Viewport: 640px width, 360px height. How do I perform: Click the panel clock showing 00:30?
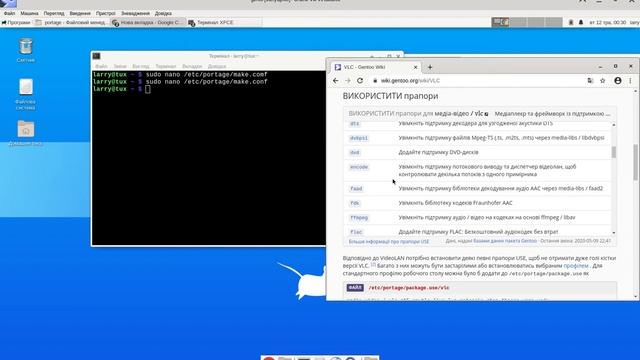pos(607,22)
